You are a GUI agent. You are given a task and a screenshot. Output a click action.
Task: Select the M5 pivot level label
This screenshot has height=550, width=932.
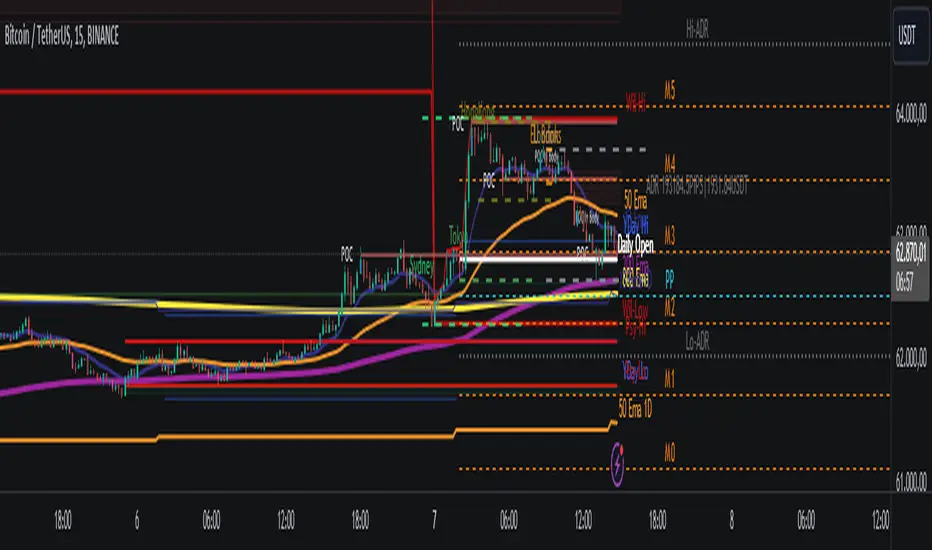pyautogui.click(x=670, y=91)
